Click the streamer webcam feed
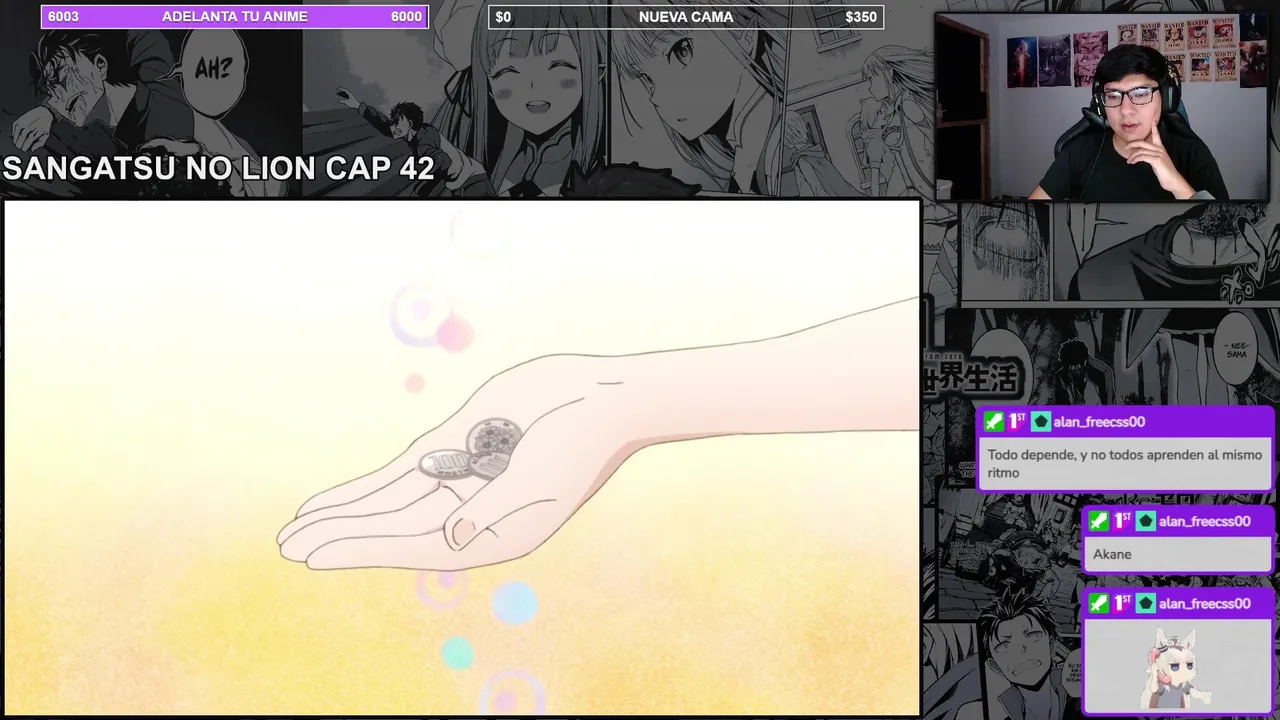The width and height of the screenshot is (1280, 720). coord(1102,107)
